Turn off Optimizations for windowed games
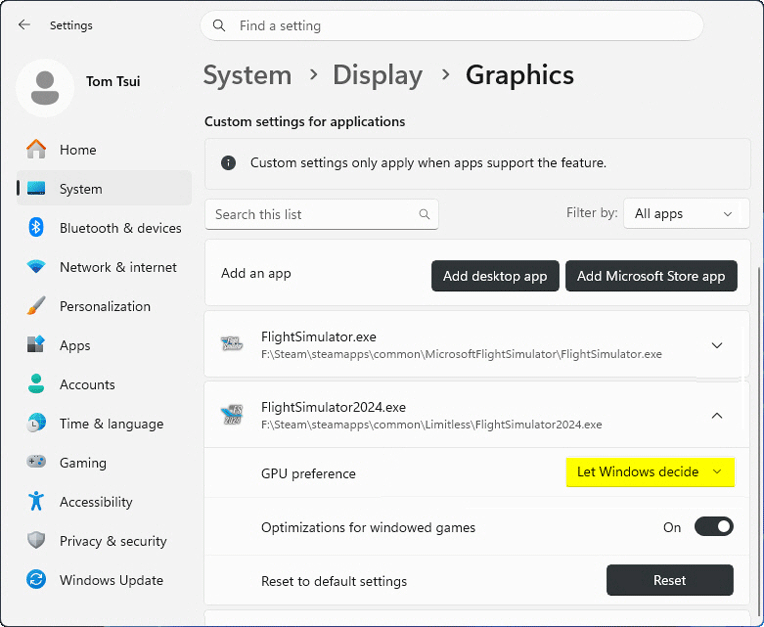This screenshot has width=764, height=627. (714, 527)
